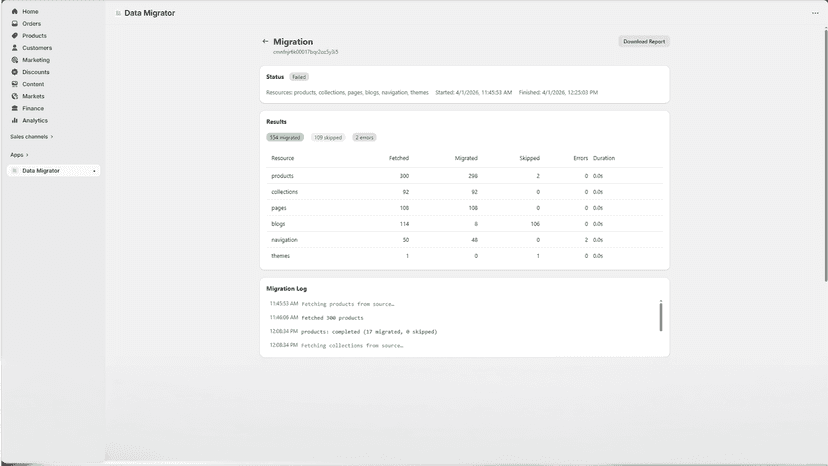Expand the Sales channels section
Screen dimensions: 828x466
[x=32, y=137]
